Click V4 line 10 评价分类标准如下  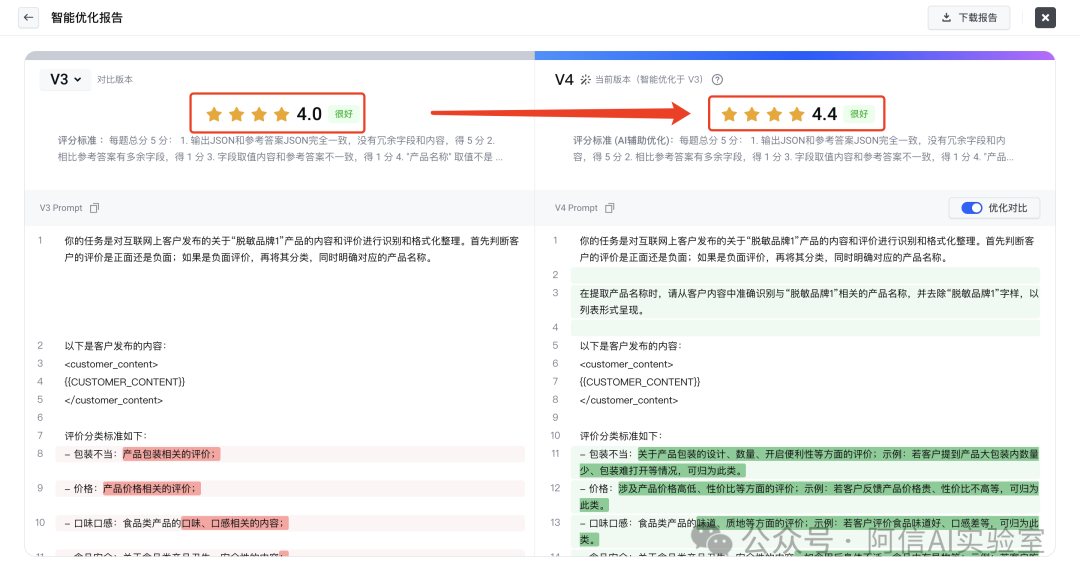pyautogui.click(x=621, y=436)
